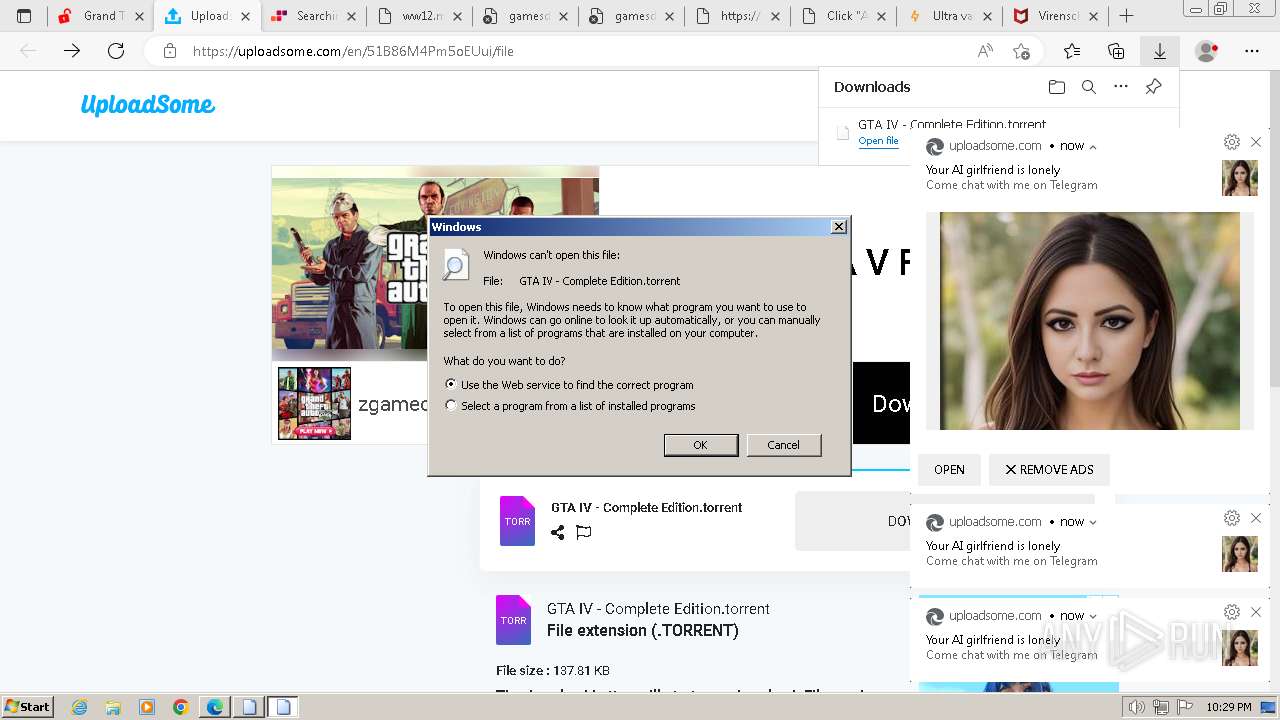Click REMOVE ADS button on notification
The height and width of the screenshot is (720, 1280).
(1049, 469)
